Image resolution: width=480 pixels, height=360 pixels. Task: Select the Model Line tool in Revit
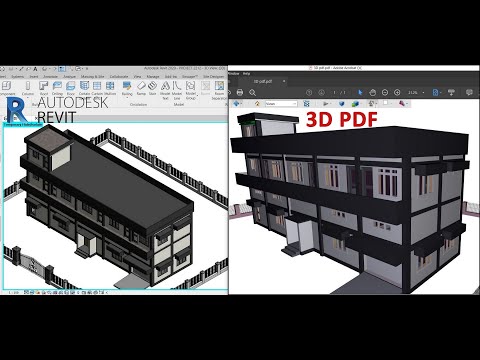coord(177,91)
